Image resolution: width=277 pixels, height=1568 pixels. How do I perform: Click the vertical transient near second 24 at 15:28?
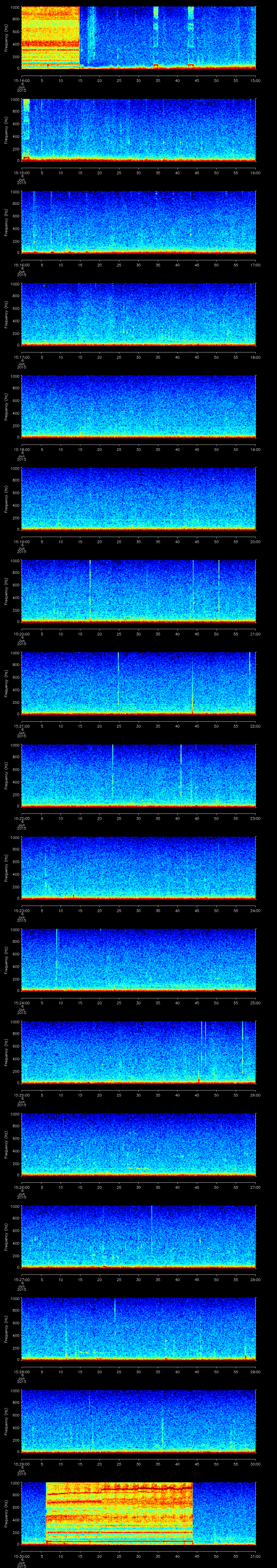click(114, 1310)
